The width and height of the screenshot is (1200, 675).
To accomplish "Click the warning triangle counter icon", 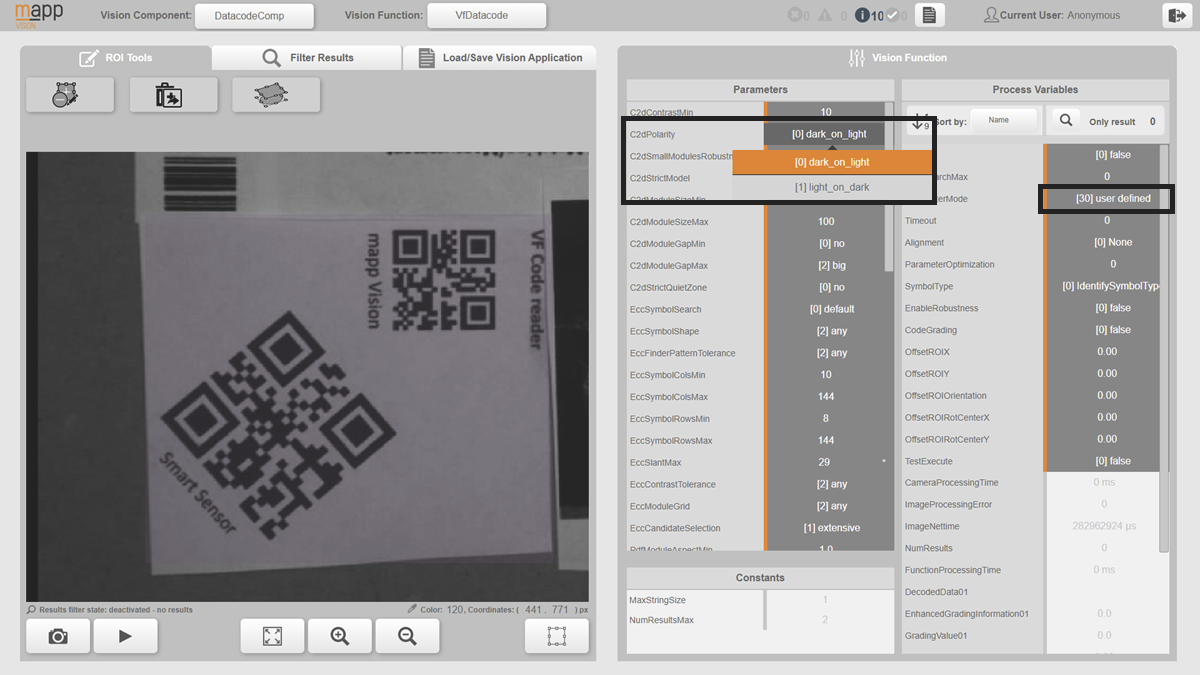I will (826, 15).
